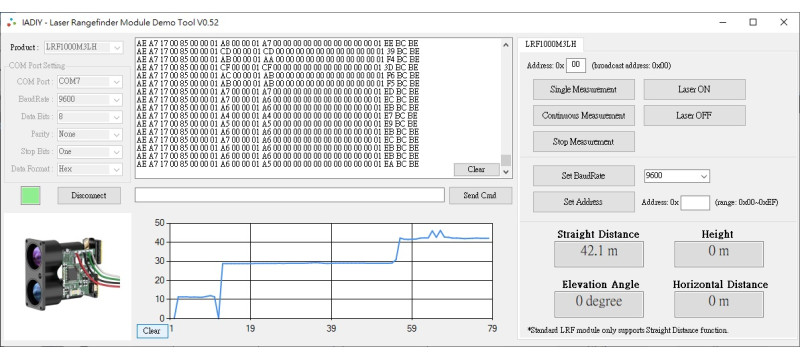Clear the distance chart
Screen dimensions: 800x360
tap(152, 331)
